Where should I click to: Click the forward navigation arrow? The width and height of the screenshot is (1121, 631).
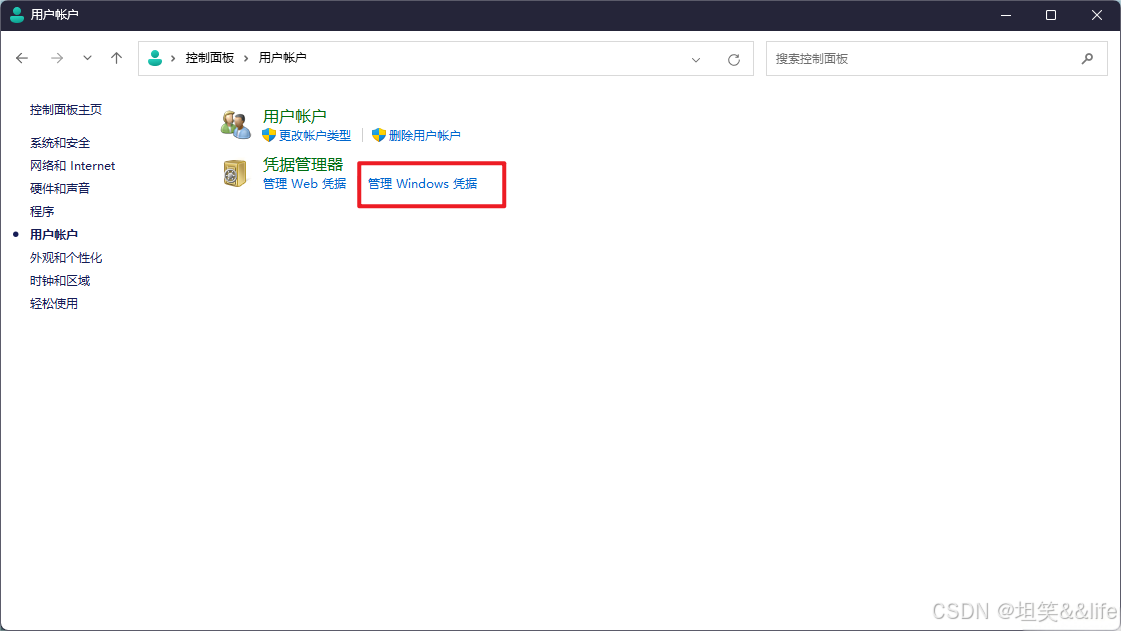[x=57, y=58]
